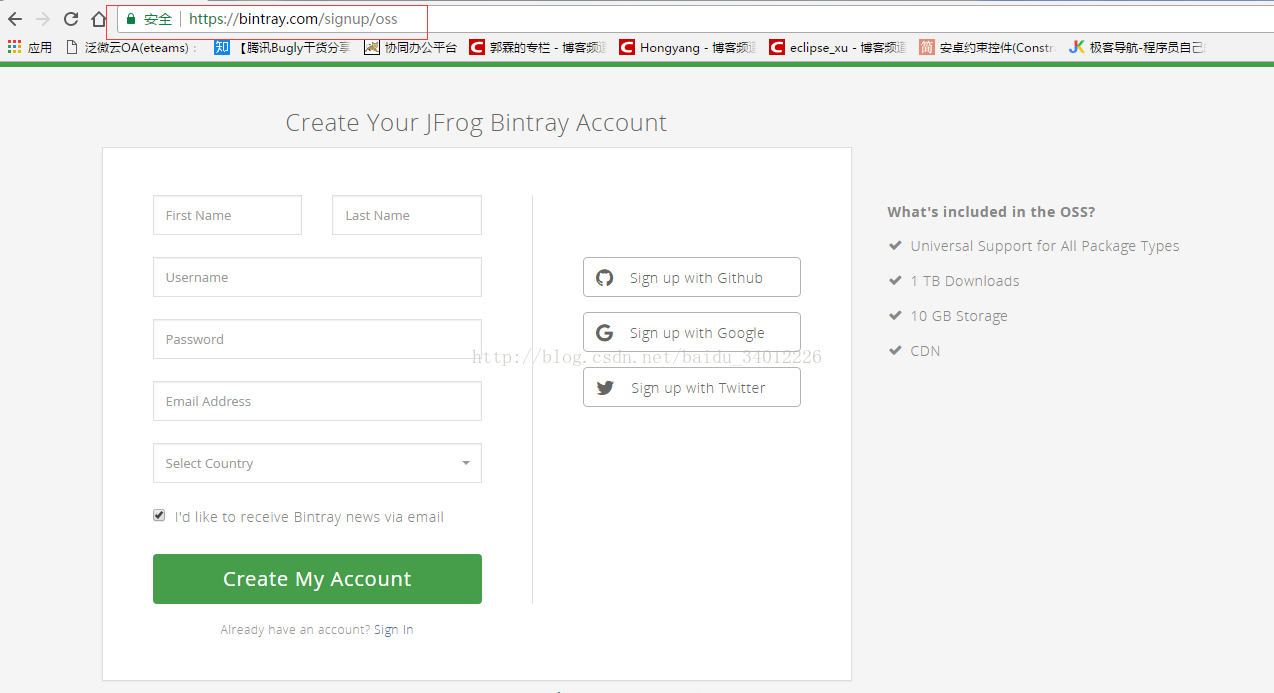The width and height of the screenshot is (1274, 693).
Task: Open the browser home icon
Action: 98,19
